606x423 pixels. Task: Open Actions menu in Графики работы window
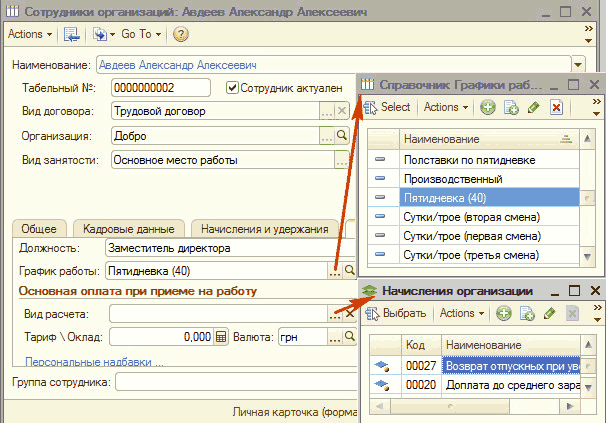pyautogui.click(x=446, y=107)
